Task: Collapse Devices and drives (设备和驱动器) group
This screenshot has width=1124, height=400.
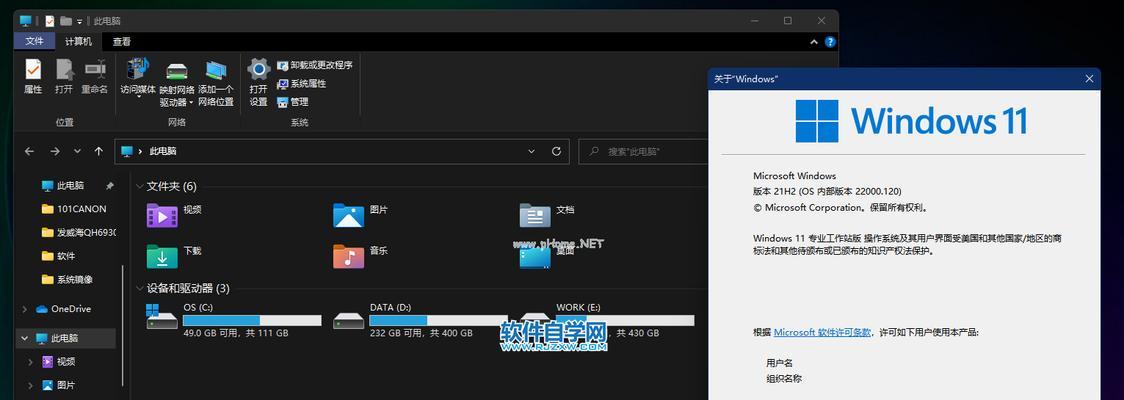Action: (x=140, y=288)
